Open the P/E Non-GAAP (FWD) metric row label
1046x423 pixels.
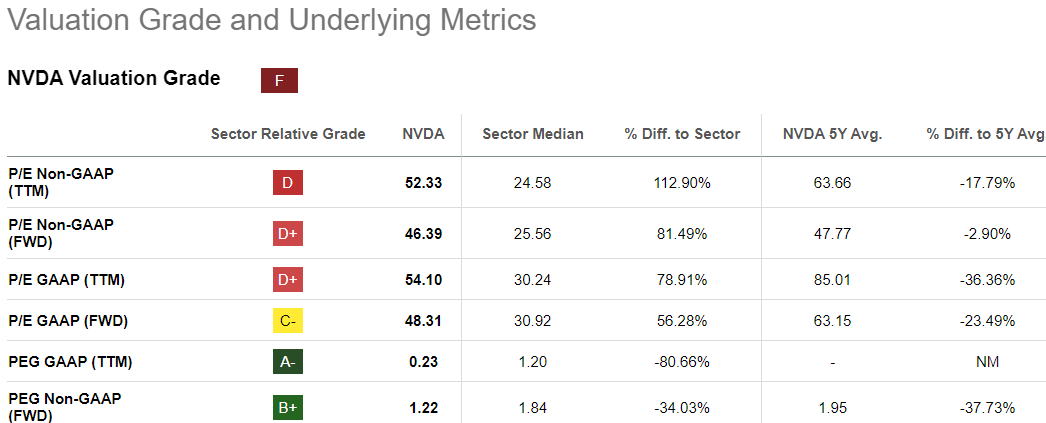click(61, 233)
